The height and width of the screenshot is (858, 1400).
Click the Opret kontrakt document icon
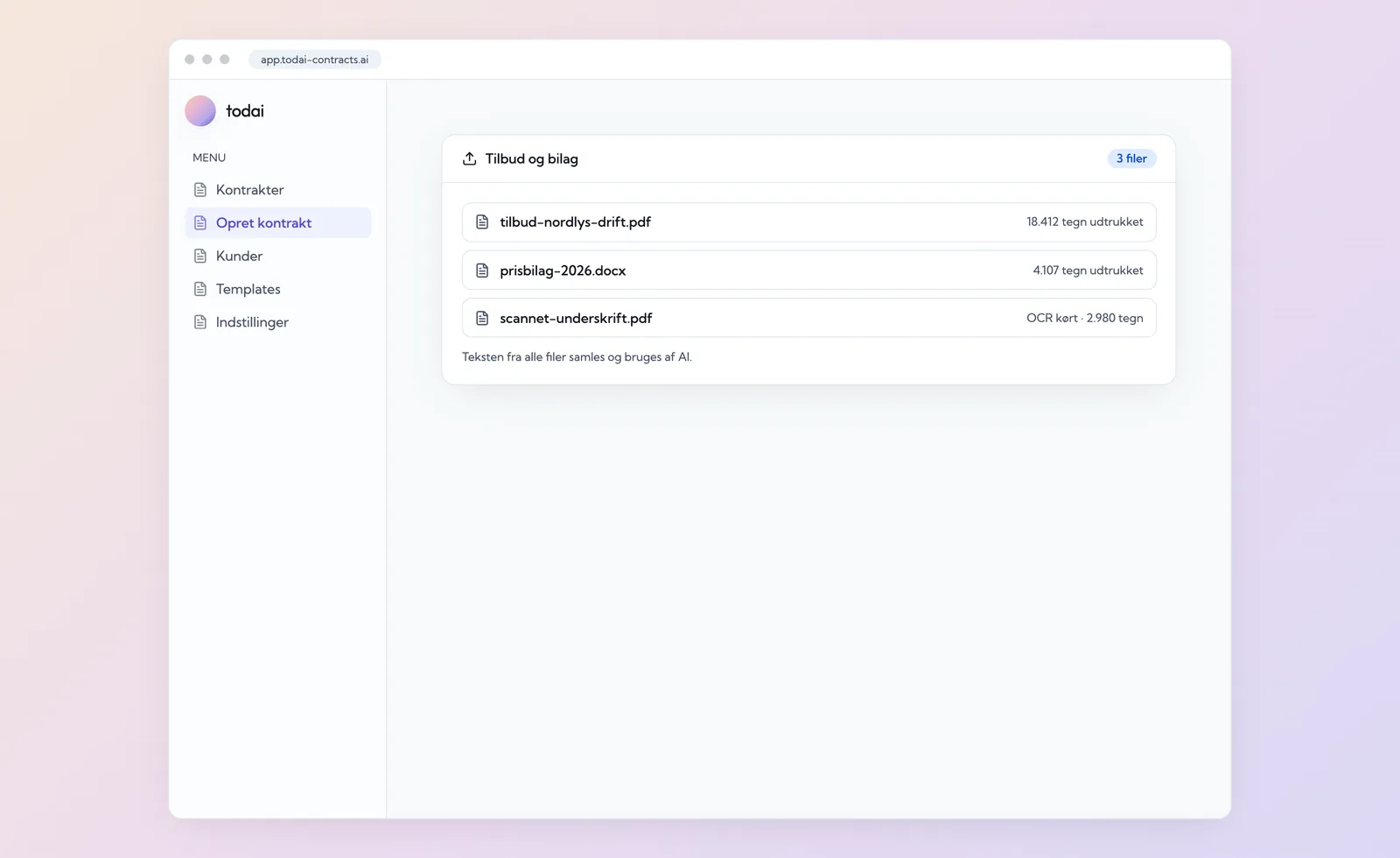pos(200,223)
